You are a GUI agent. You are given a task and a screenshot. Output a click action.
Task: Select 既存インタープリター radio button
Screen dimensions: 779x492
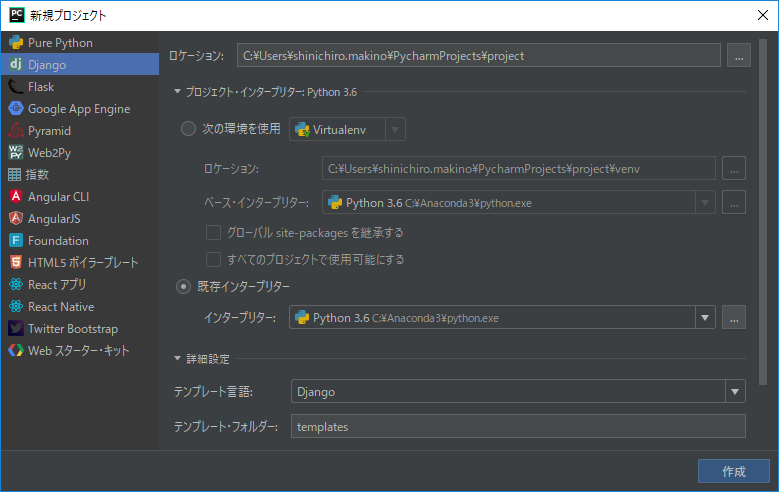(x=183, y=287)
